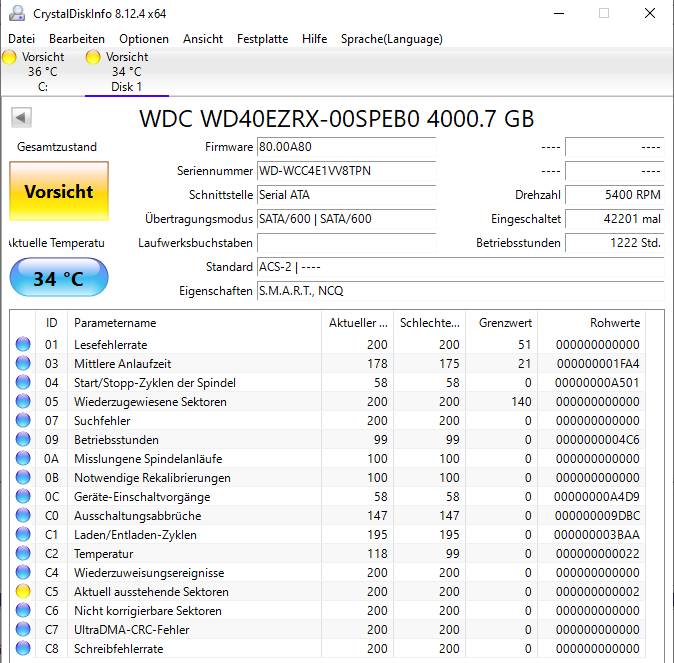Click the Aktueller column header
Viewport: 674px width, 663px height.
point(358,323)
